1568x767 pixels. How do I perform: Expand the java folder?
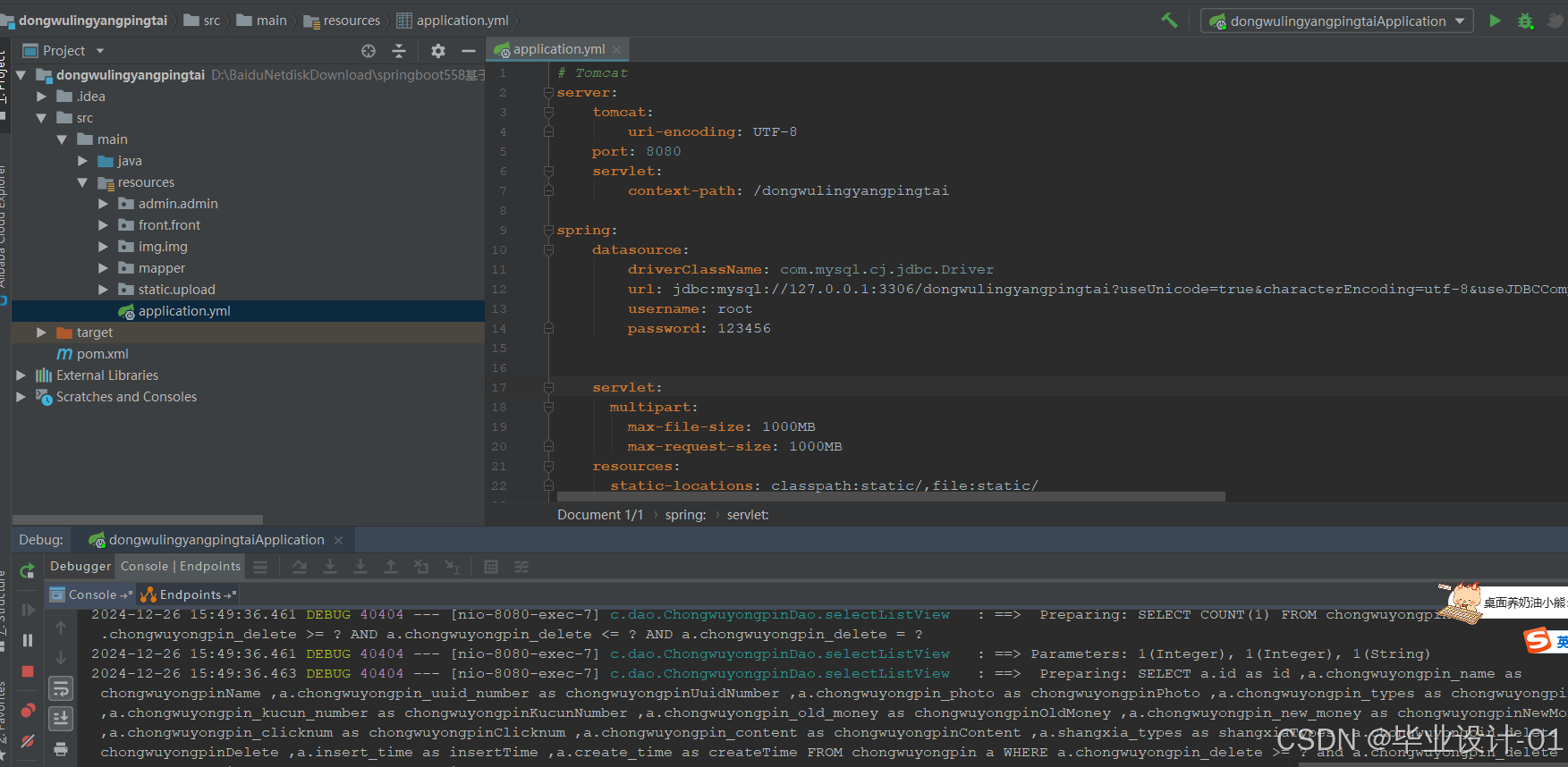coord(82,161)
